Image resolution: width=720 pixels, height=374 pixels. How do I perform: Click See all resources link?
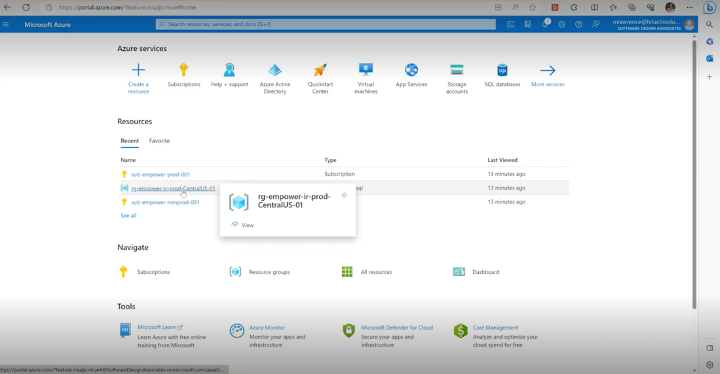[128, 215]
